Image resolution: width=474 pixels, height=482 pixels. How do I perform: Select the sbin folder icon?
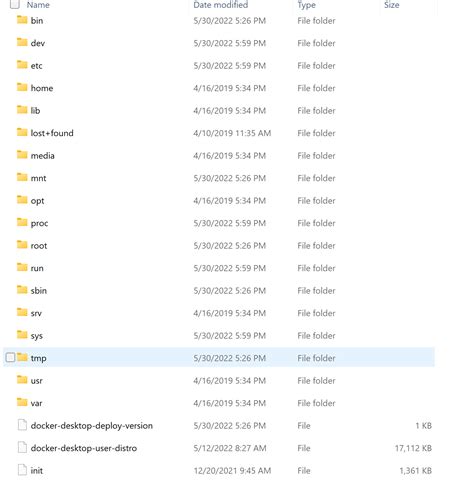point(22,290)
